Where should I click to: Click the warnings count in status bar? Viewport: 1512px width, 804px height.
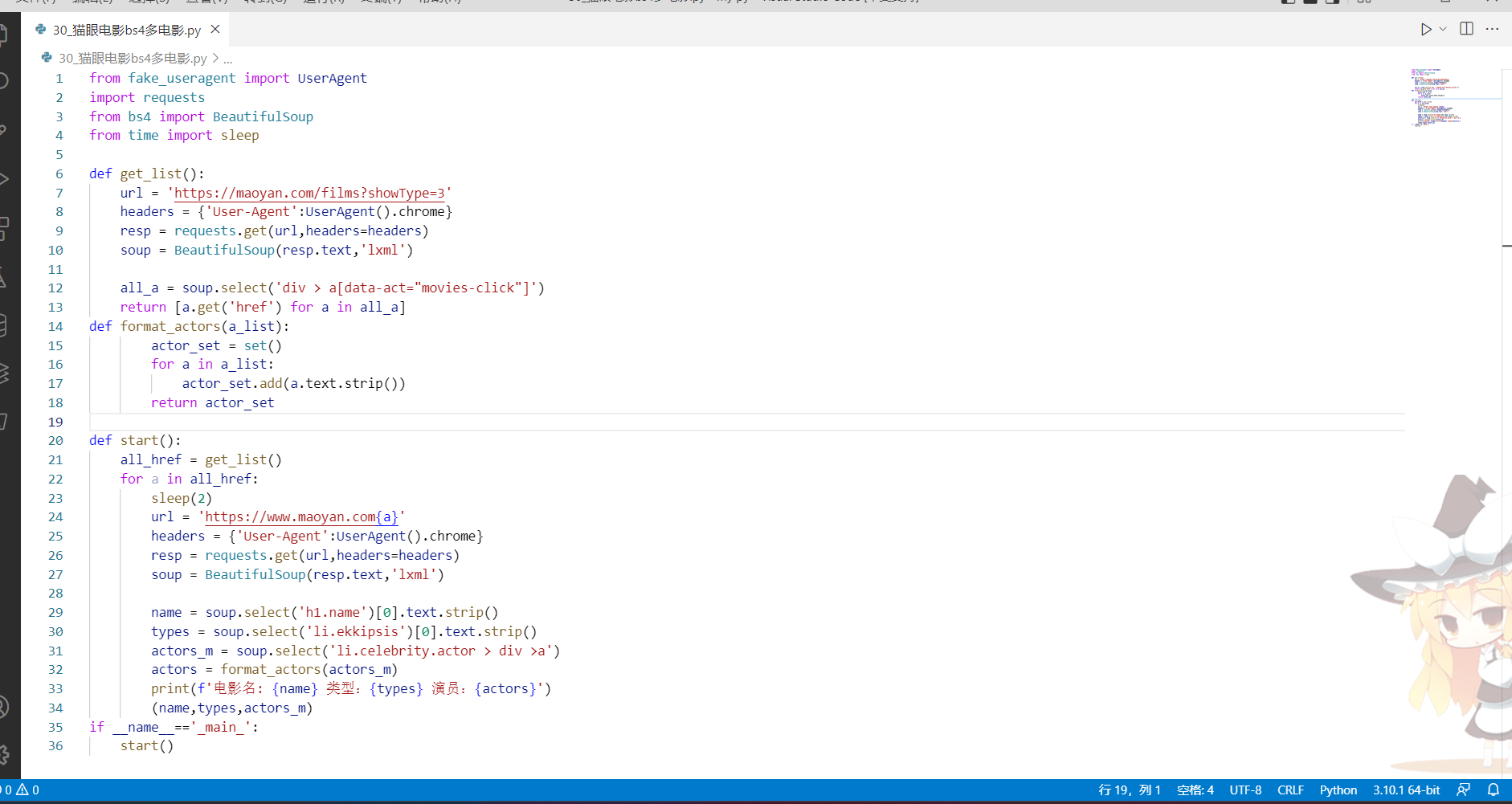coord(28,790)
